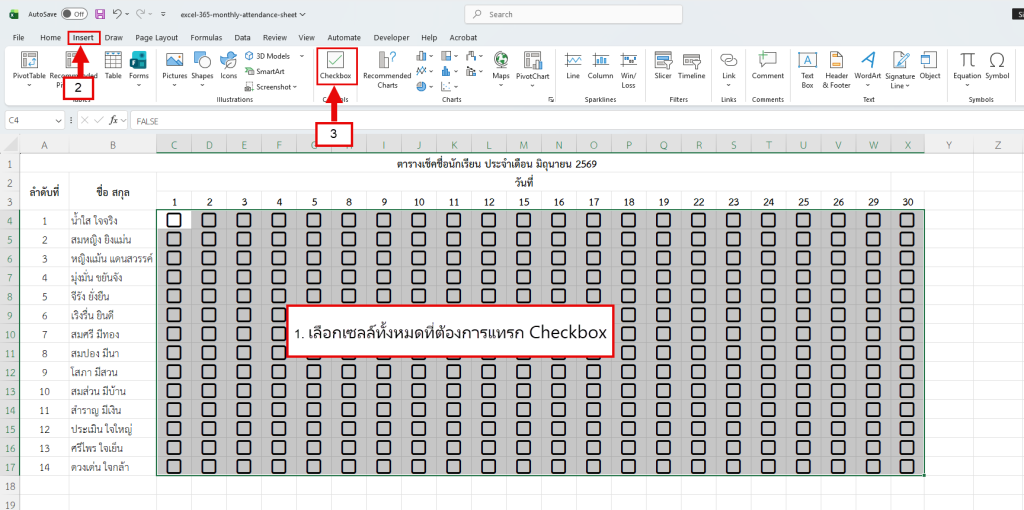Image resolution: width=1024 pixels, height=510 pixels.
Task: Insert an Equation
Action: 967,67
